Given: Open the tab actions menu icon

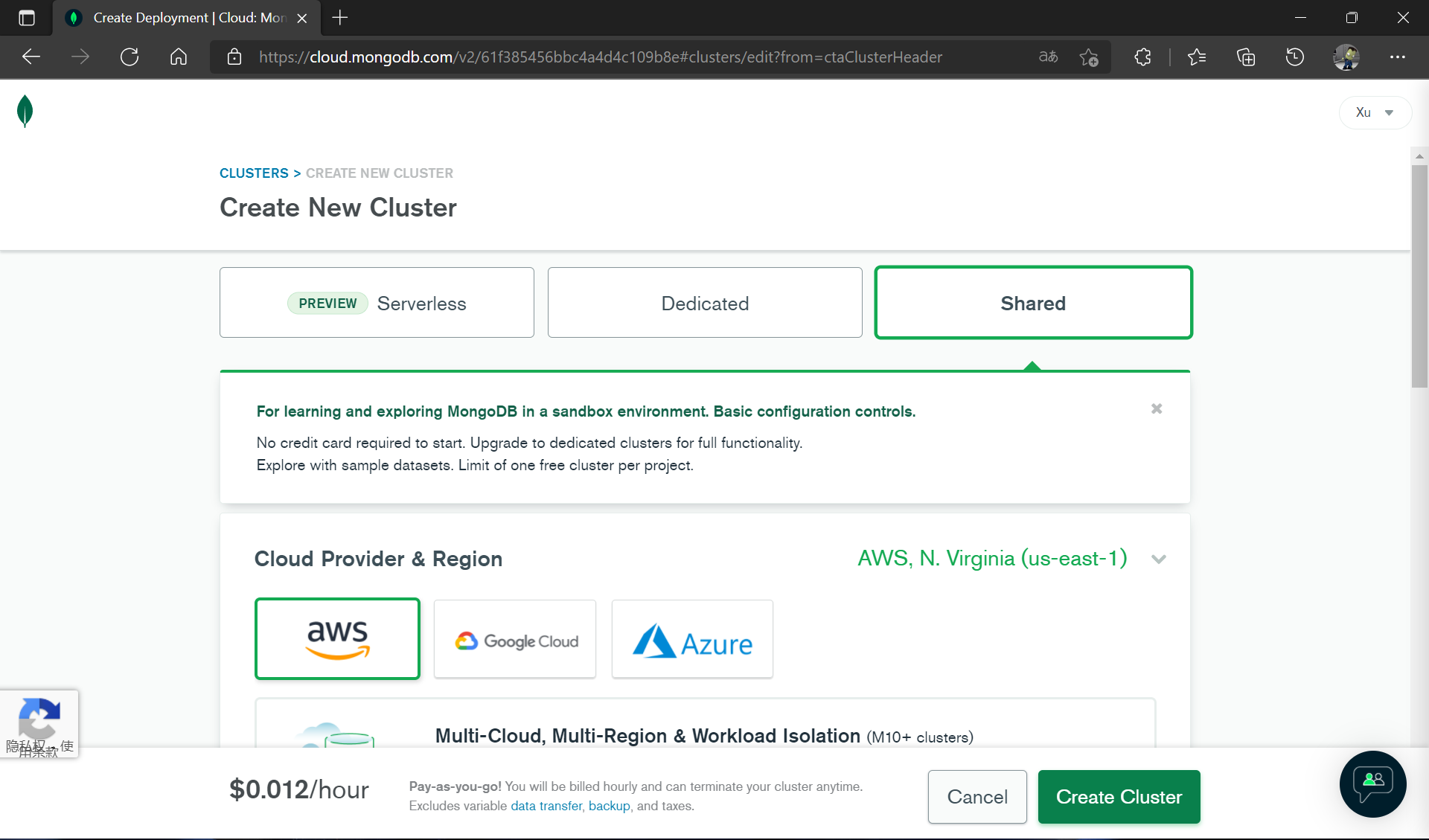Looking at the screenshot, I should [x=27, y=18].
